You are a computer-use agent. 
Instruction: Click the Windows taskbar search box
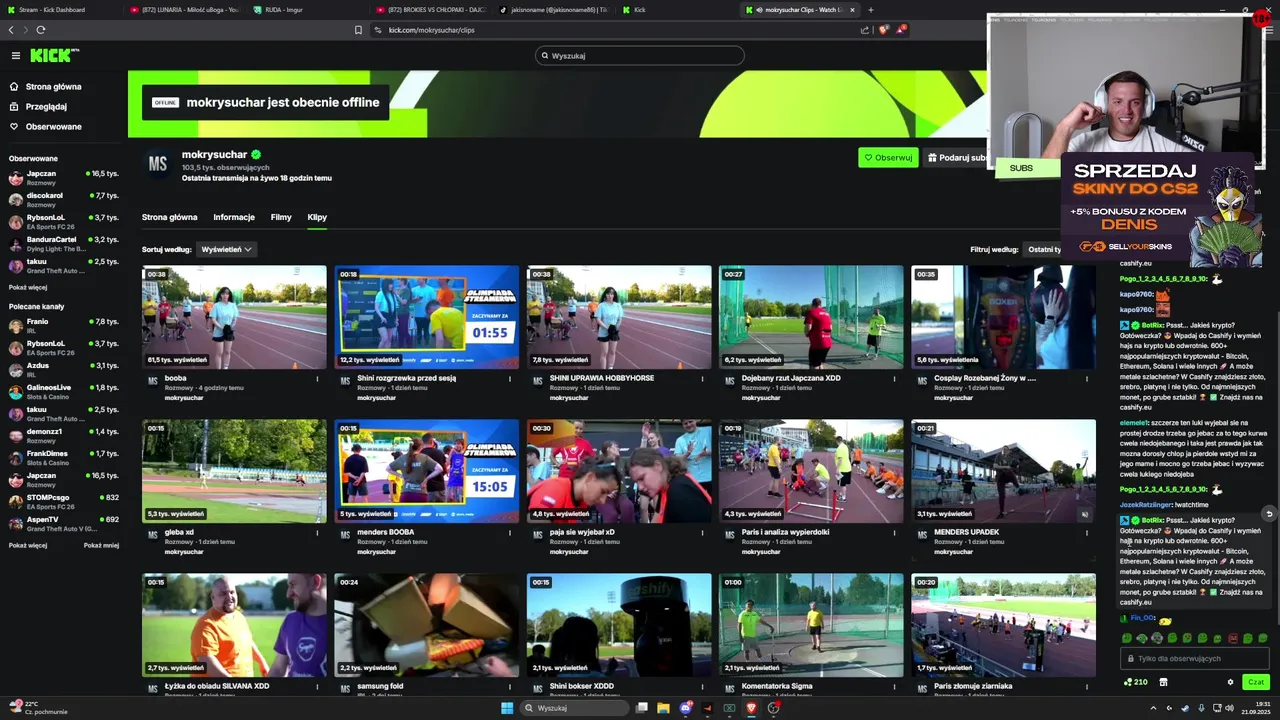[x=573, y=708]
